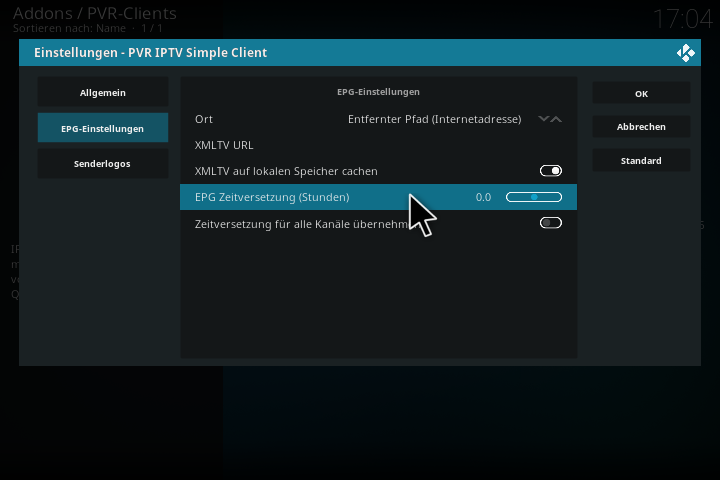Select next Ort option with down arrow

click(544, 119)
